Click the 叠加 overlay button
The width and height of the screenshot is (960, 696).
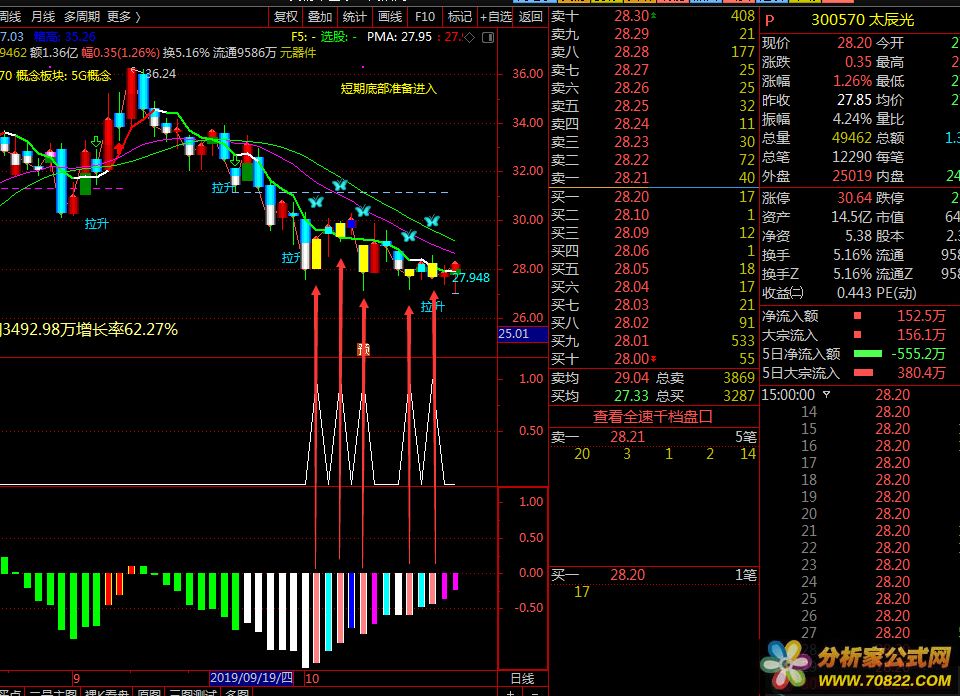pyautogui.click(x=320, y=17)
